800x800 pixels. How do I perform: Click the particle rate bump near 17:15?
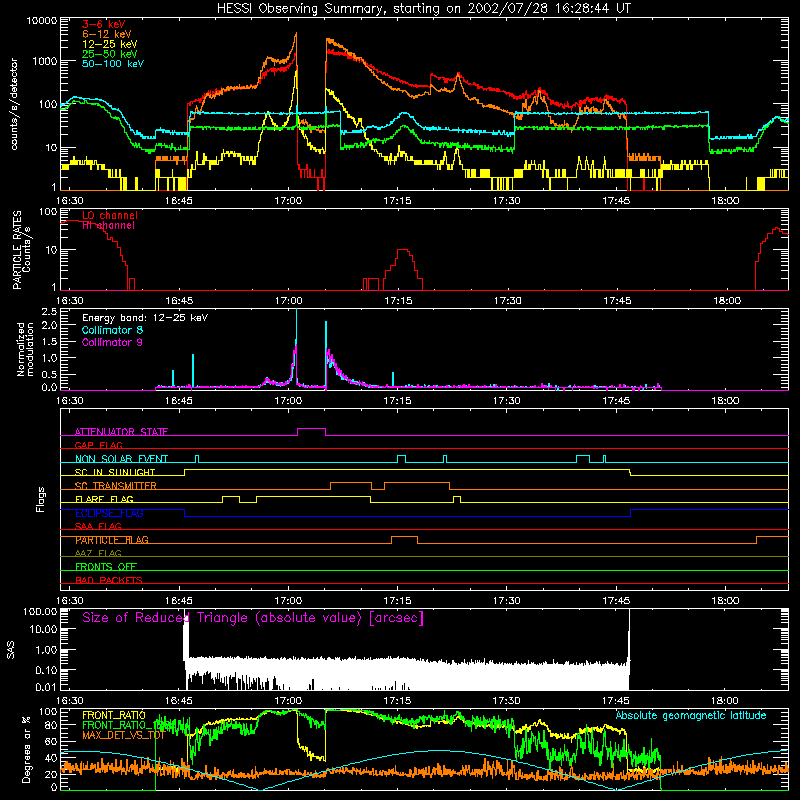pyautogui.click(x=403, y=269)
